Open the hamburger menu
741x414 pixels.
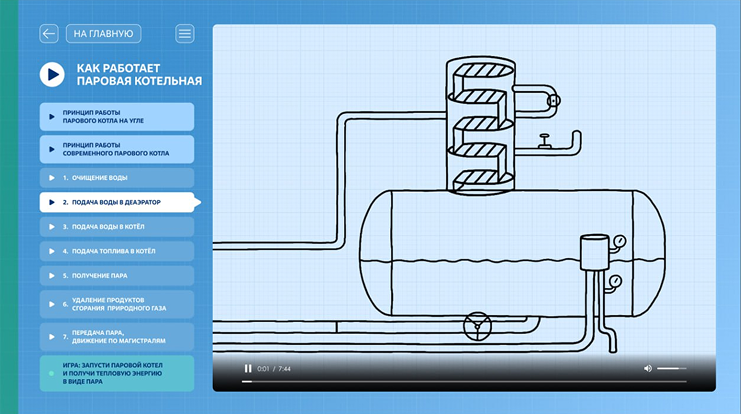185,34
